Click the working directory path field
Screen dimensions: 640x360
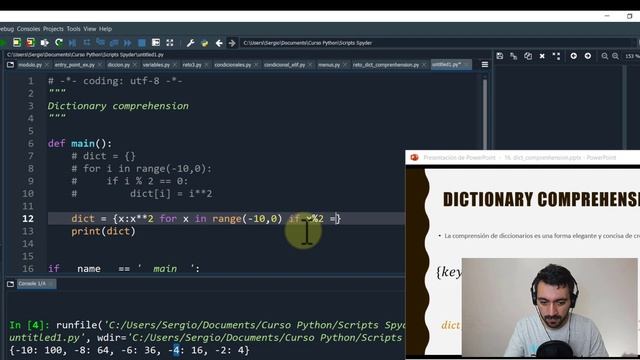437,43
